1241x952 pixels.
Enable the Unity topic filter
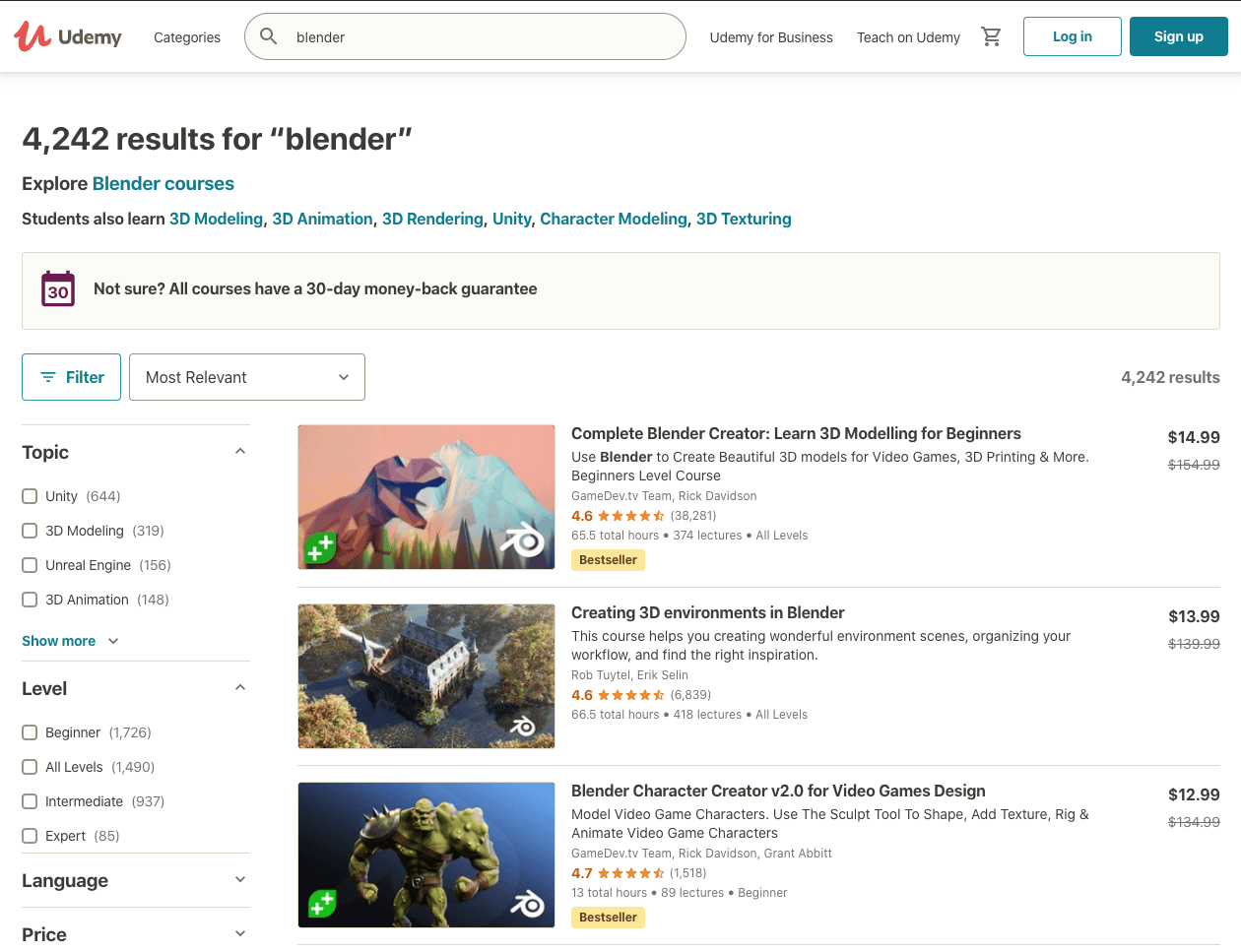tap(29, 496)
